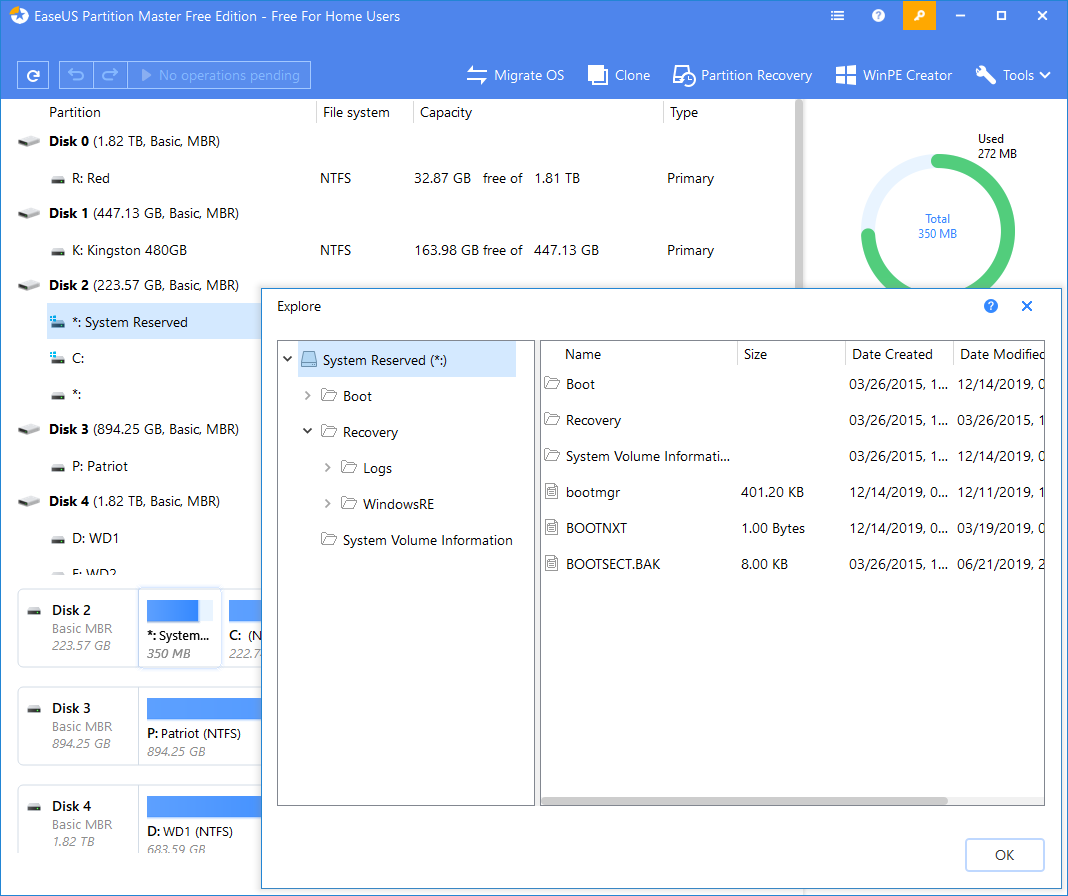Select *: System Reserved partition row
The width and height of the screenshot is (1068, 896).
(154, 322)
